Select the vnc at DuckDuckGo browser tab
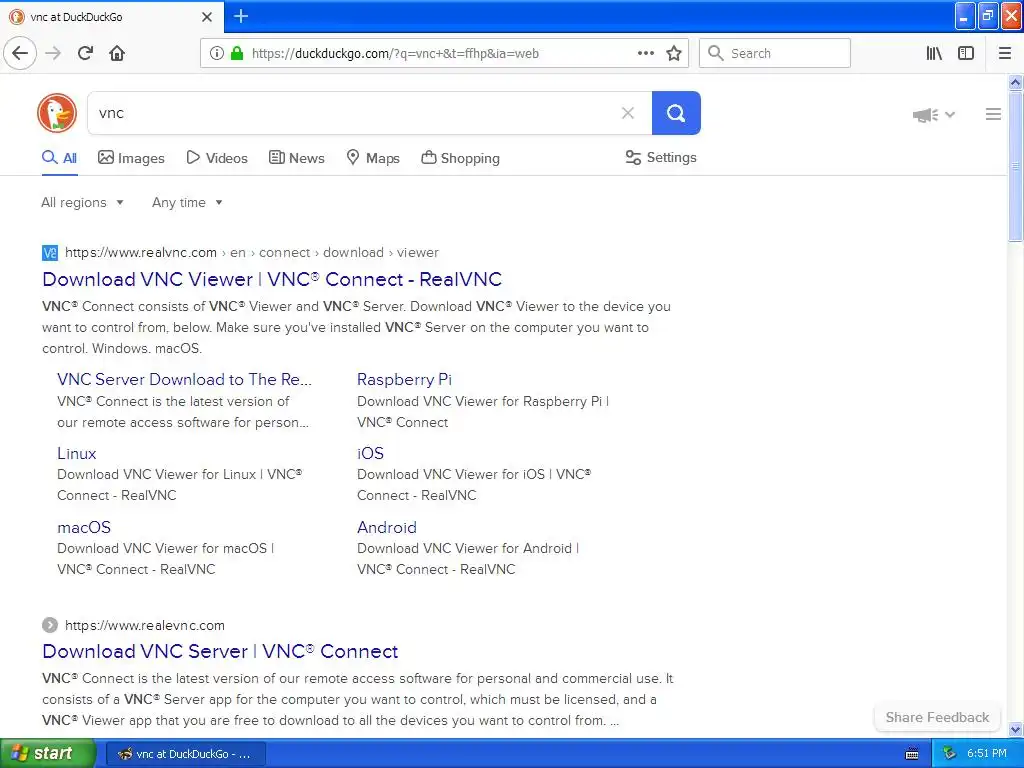 111,17
